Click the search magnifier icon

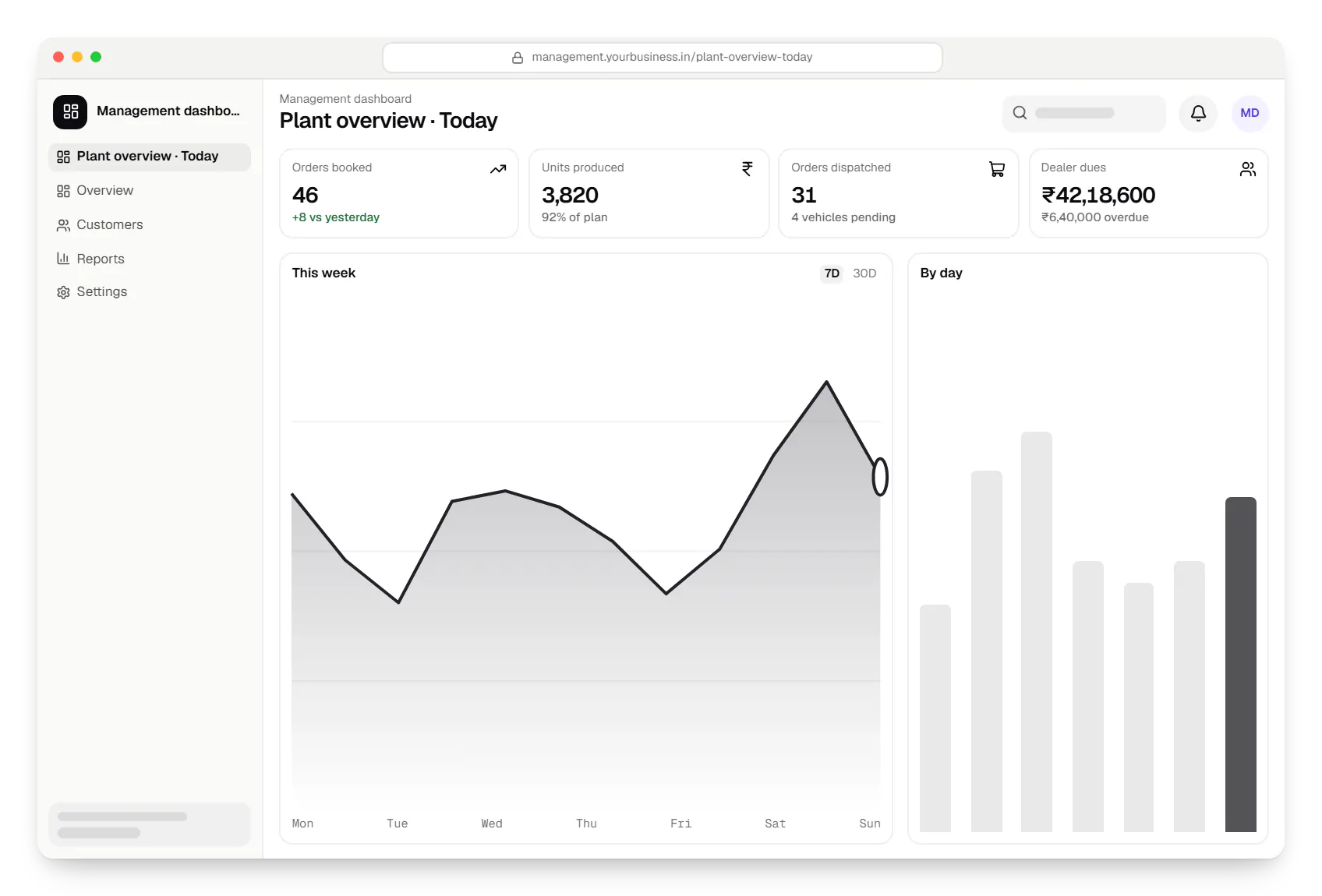pyautogui.click(x=1020, y=113)
